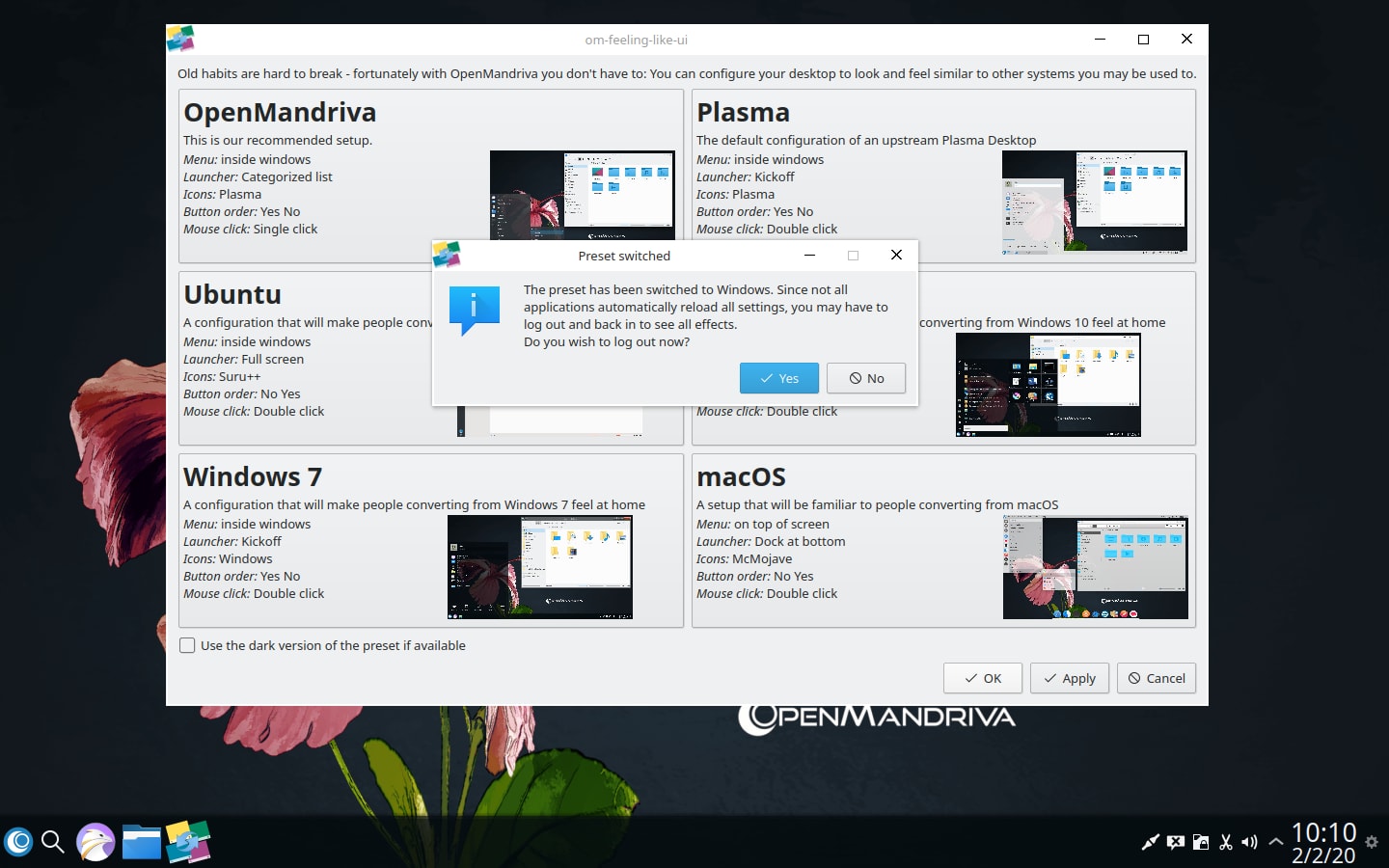Expand the hidden system tray icons arrow
Image resolution: width=1389 pixels, height=868 pixels.
click(1275, 842)
